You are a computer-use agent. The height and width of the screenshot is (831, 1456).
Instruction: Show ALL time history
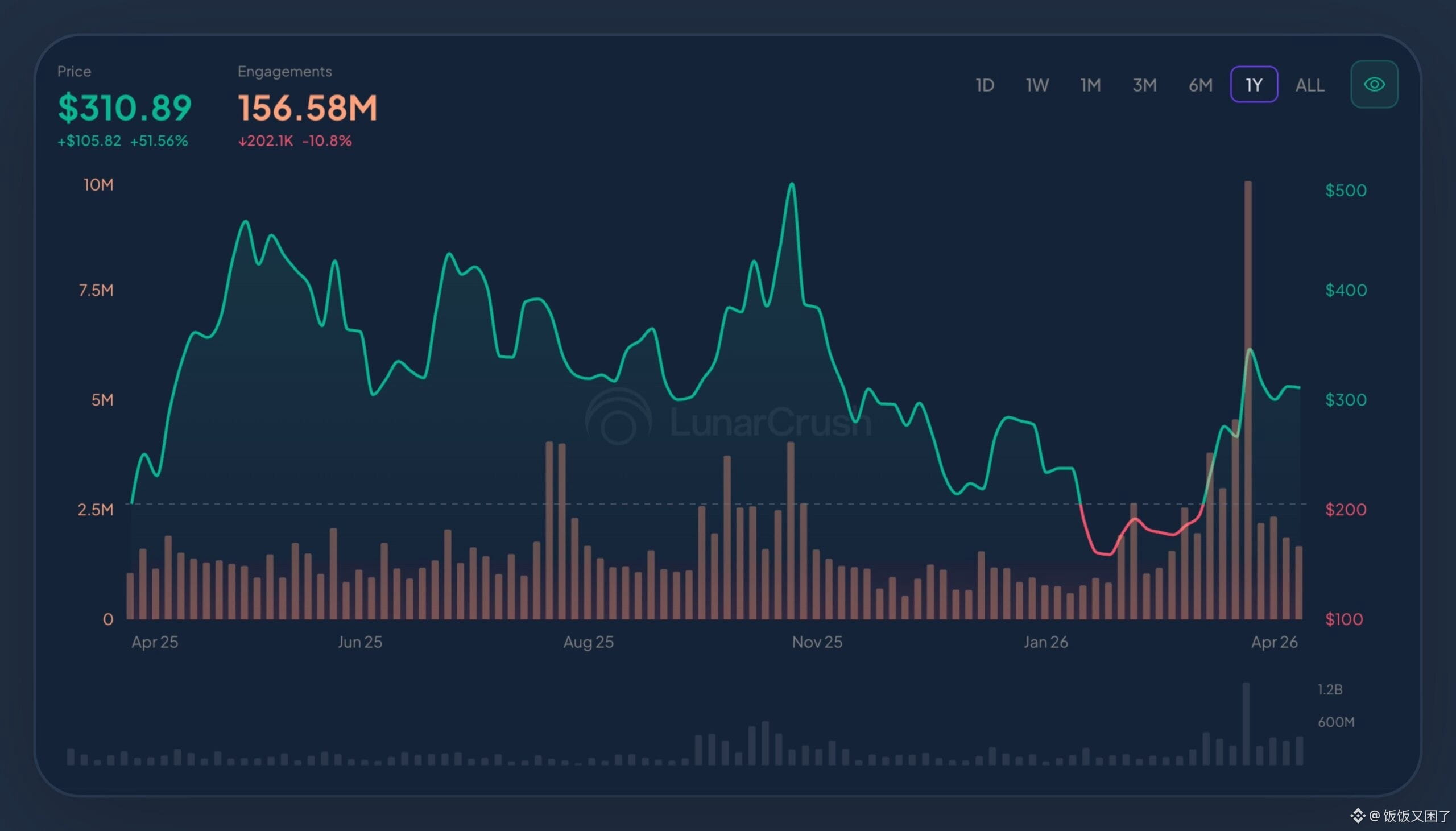point(1309,85)
